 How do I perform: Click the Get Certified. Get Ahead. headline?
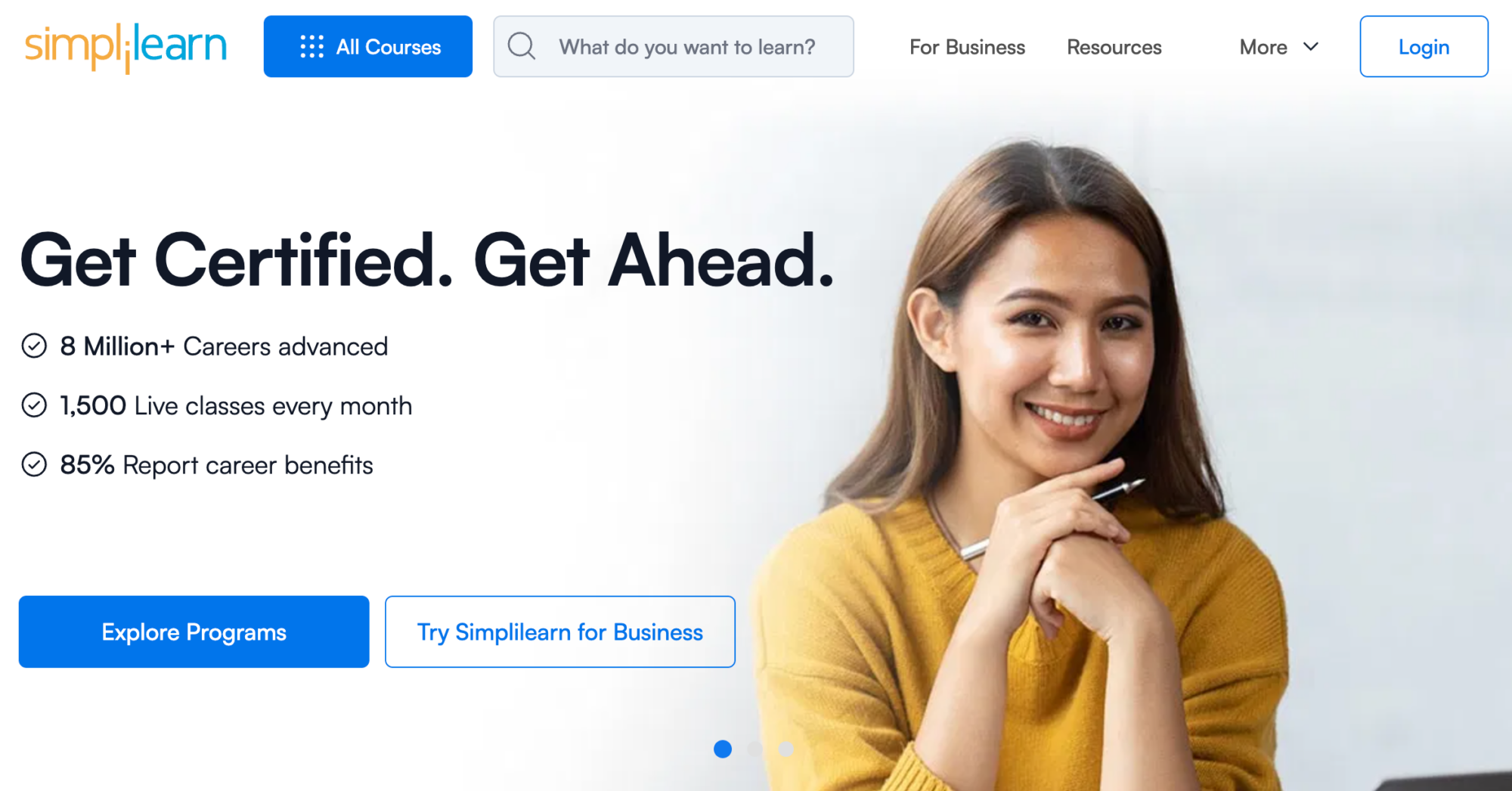(427, 261)
